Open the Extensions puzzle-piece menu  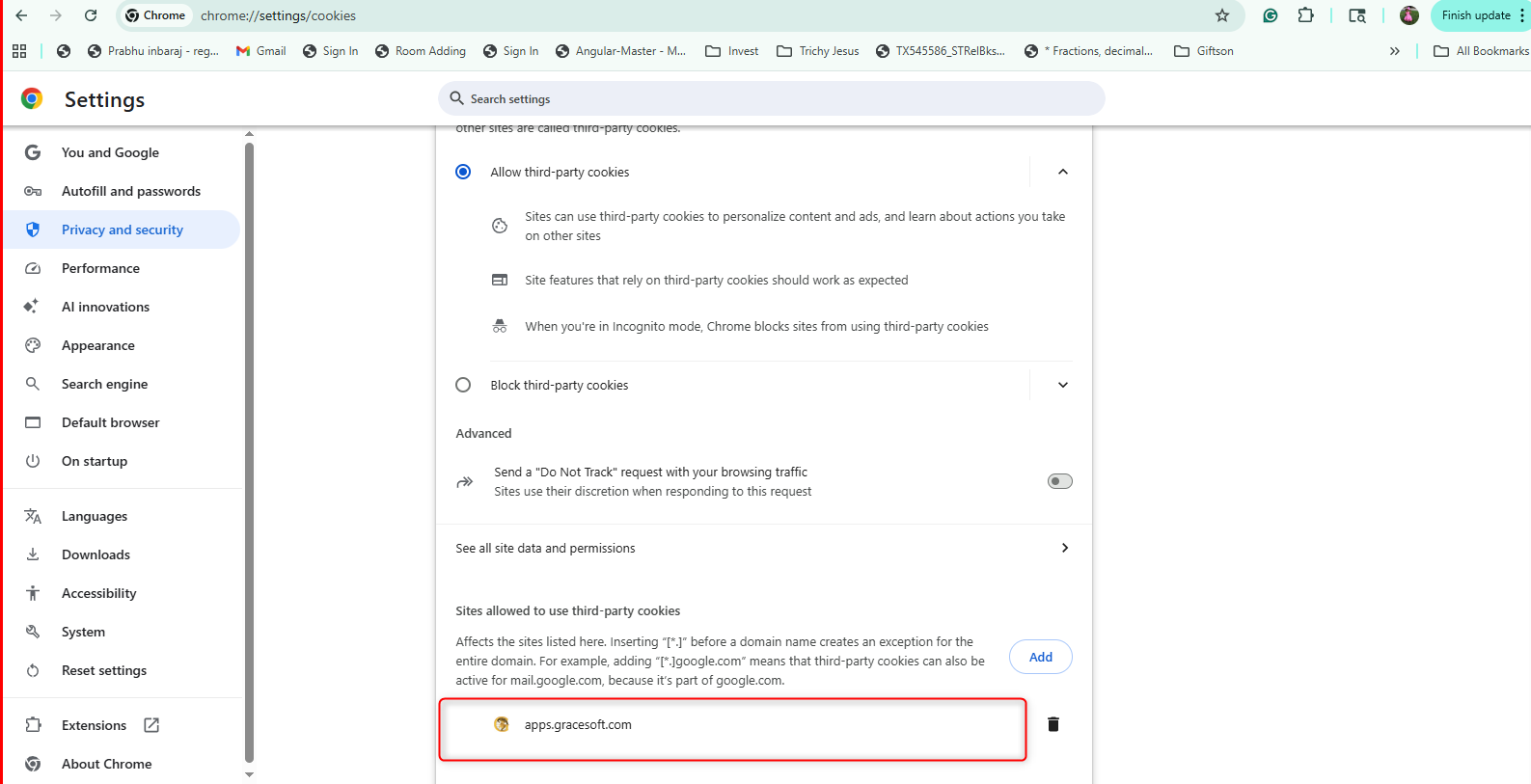click(x=1306, y=15)
